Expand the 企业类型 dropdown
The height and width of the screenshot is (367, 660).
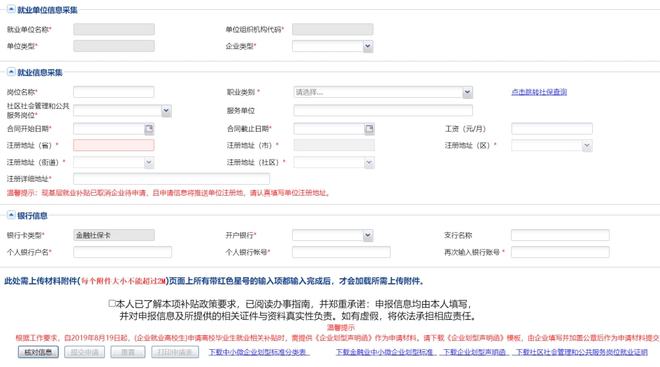tap(367, 46)
